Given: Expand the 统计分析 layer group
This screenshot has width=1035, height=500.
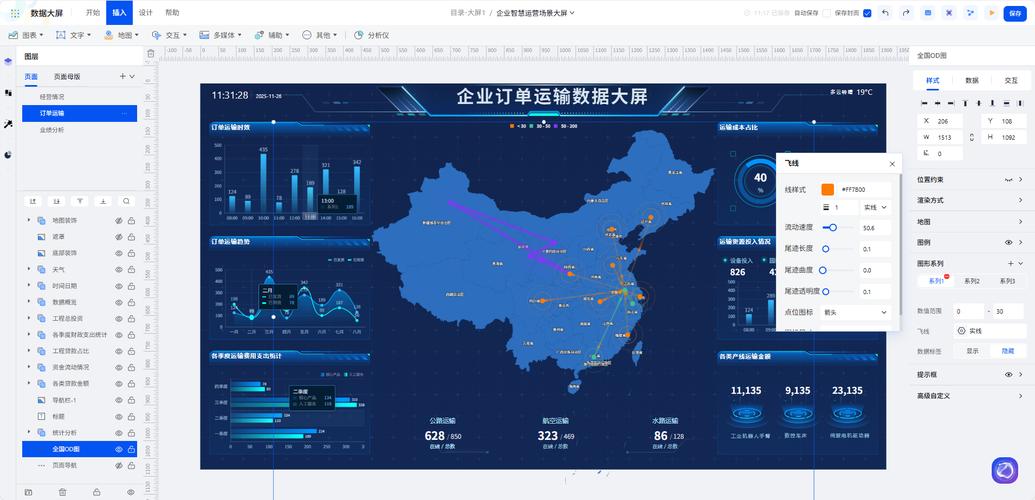Looking at the screenshot, I should [x=28, y=433].
